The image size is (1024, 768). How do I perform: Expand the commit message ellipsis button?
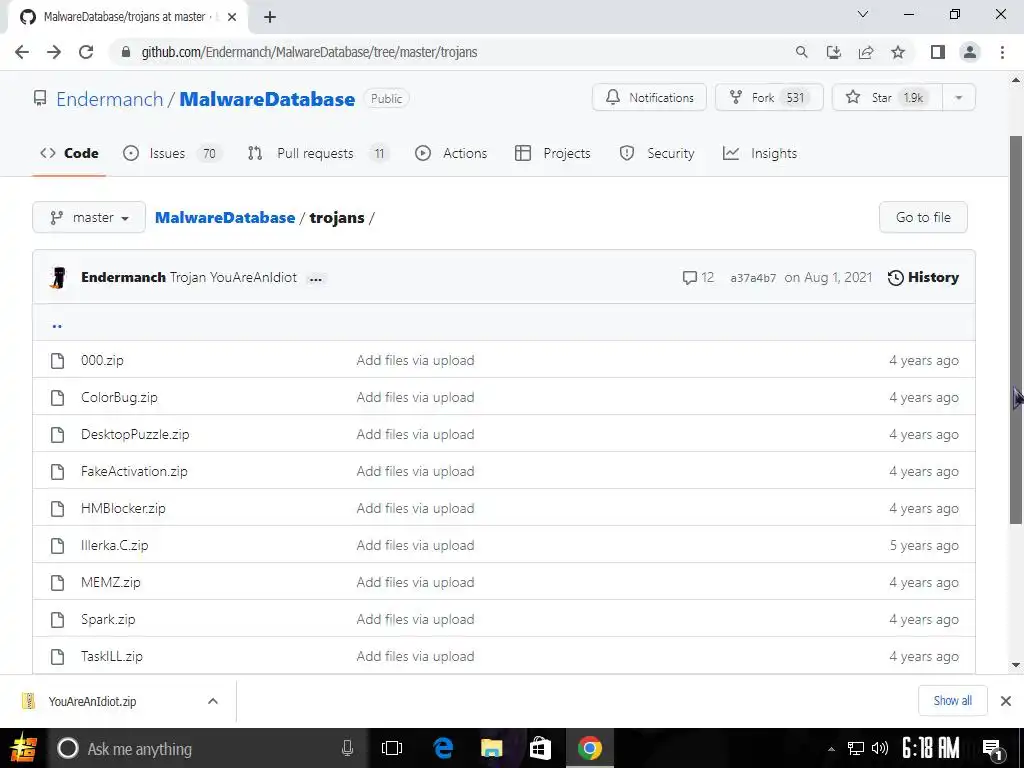[315, 279]
